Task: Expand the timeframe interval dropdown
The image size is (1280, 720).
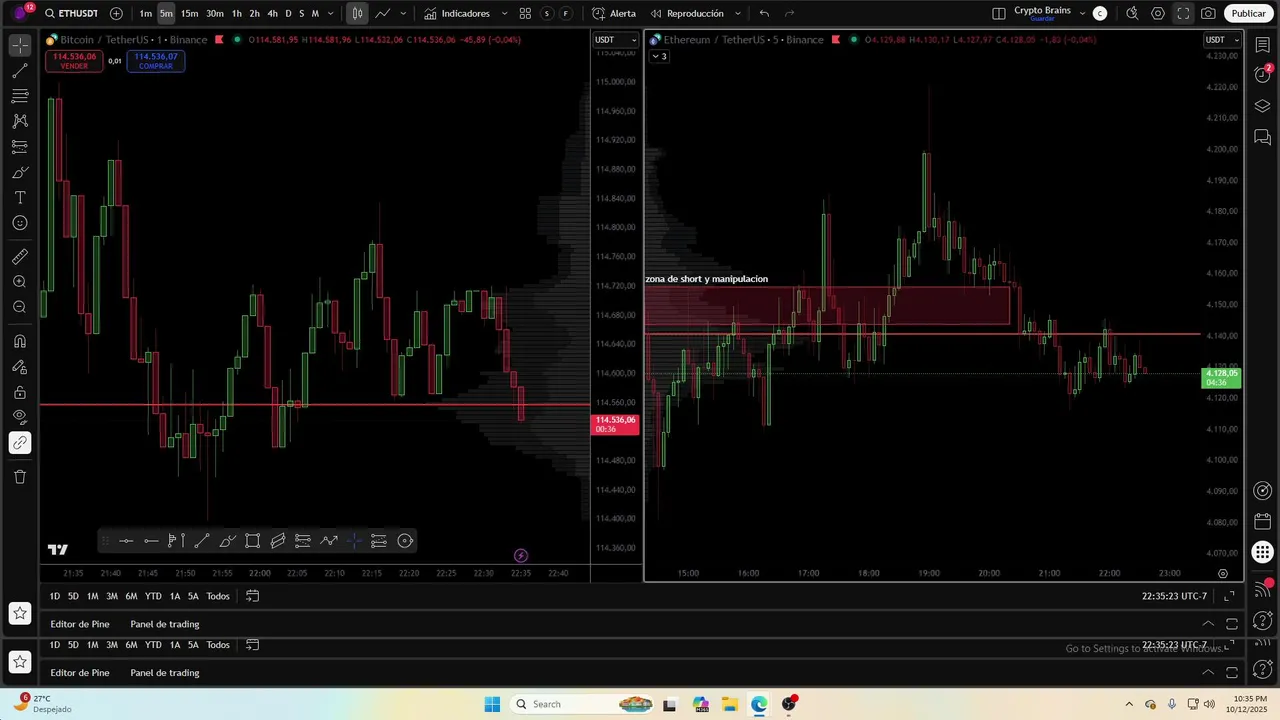Action: [330, 13]
